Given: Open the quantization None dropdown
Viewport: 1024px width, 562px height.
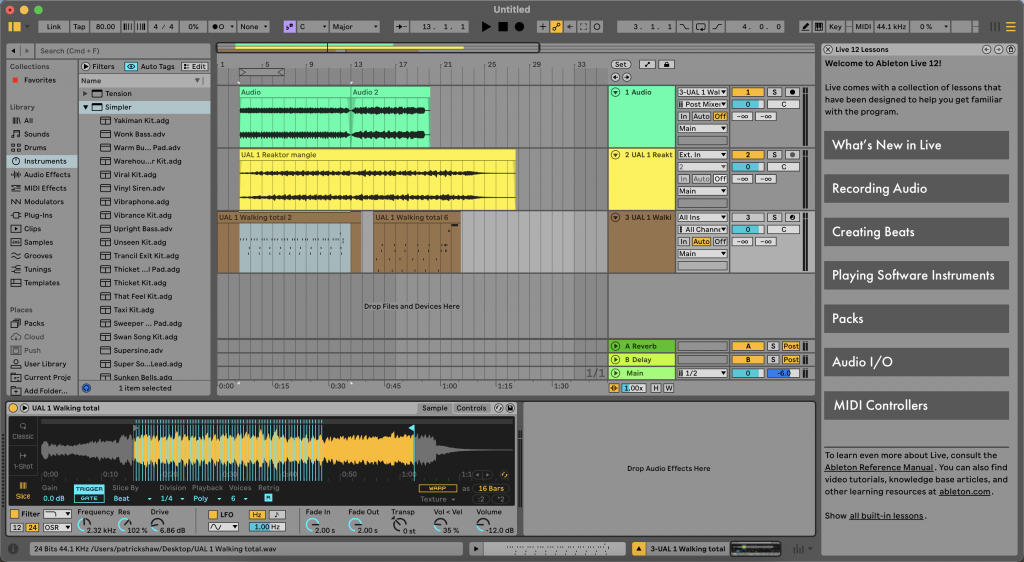Looking at the screenshot, I should 253,27.
